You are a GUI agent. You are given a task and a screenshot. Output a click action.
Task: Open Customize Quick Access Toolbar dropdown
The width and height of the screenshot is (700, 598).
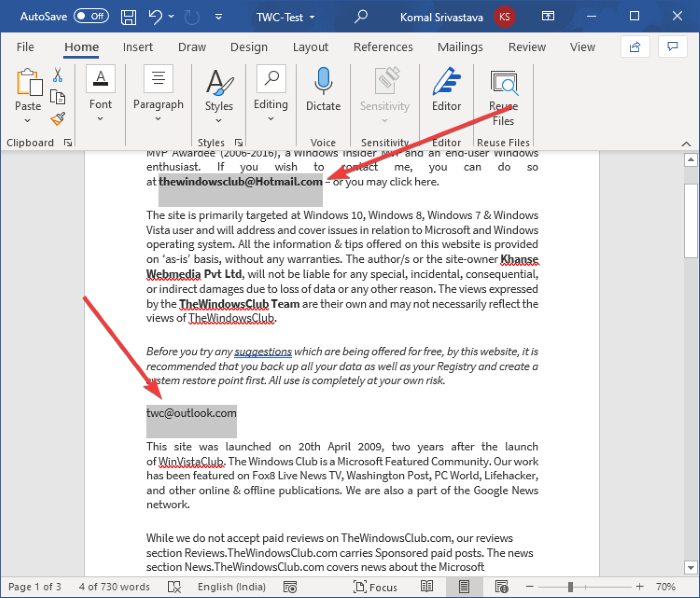(x=219, y=17)
